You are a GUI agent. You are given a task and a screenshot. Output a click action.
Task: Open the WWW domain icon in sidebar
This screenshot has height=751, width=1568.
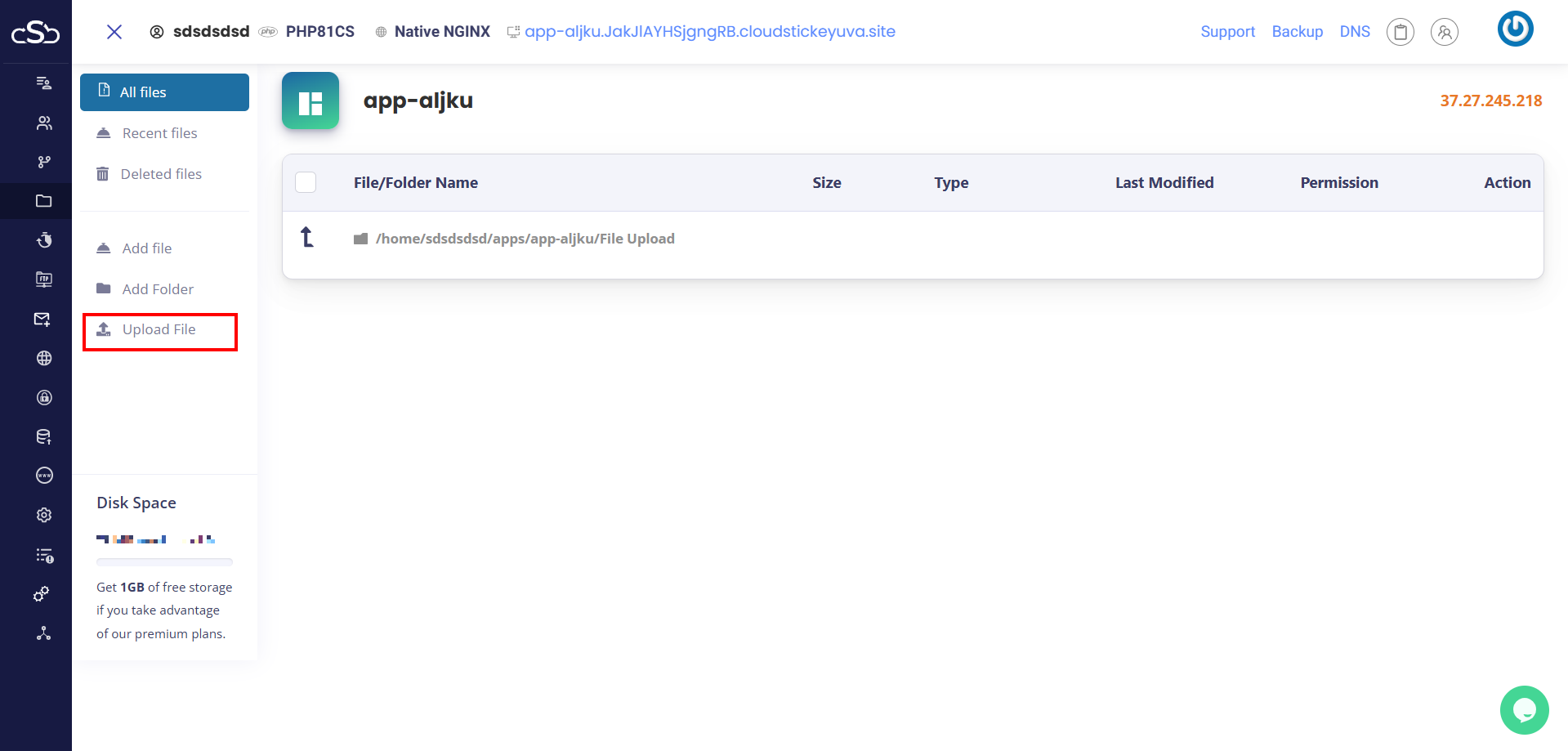click(44, 476)
